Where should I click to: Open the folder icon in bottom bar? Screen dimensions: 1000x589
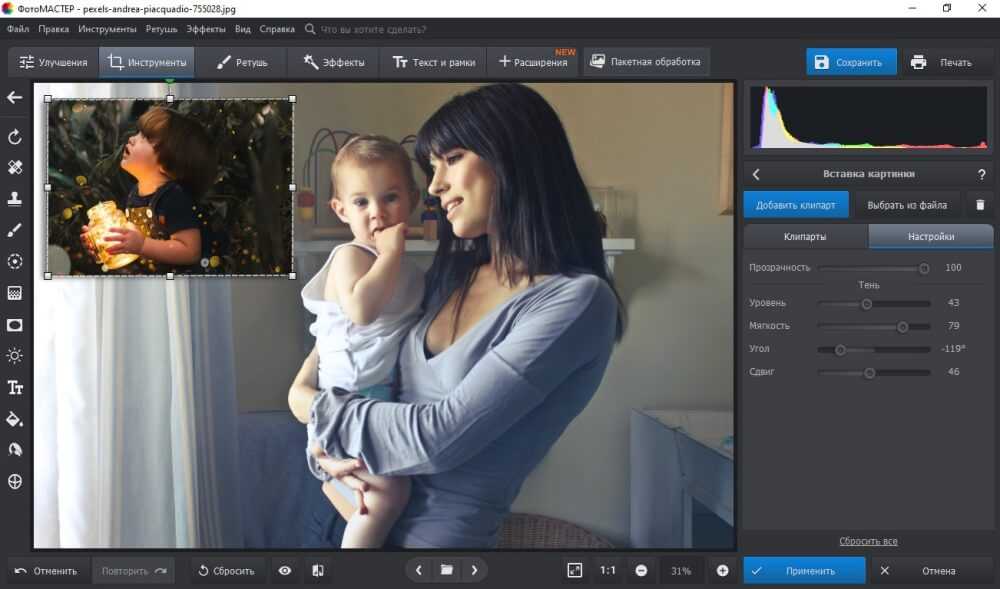pyautogui.click(x=447, y=570)
